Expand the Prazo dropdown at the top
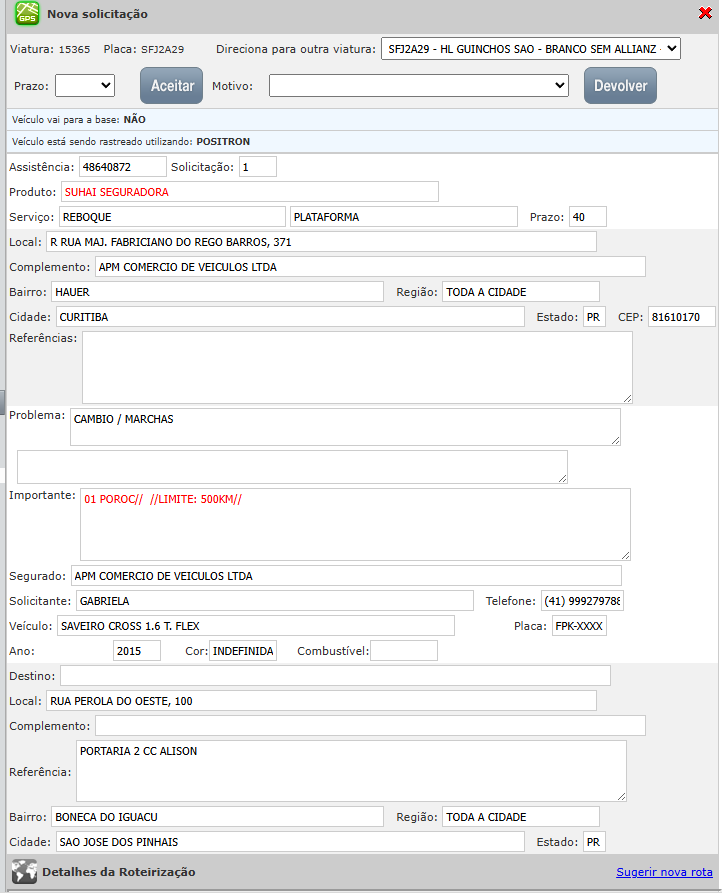 pos(85,86)
